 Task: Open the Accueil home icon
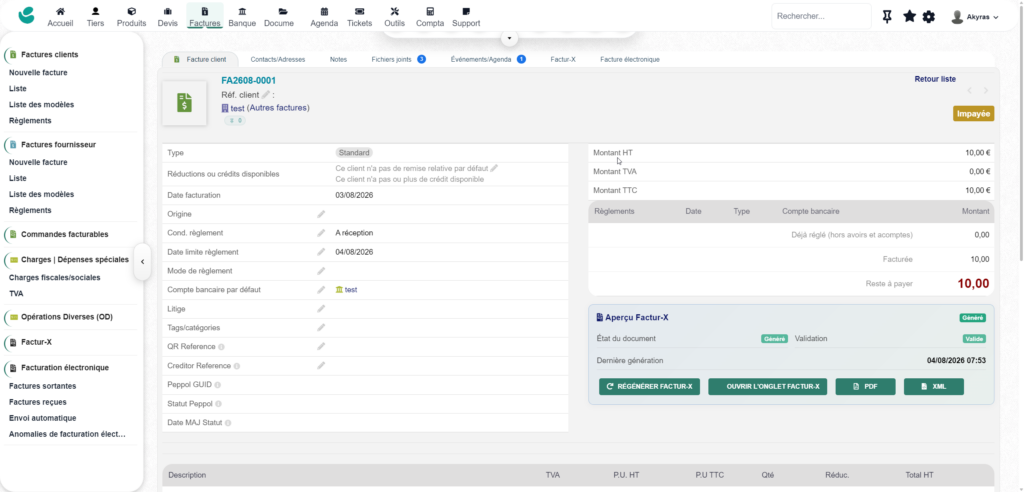point(60,12)
